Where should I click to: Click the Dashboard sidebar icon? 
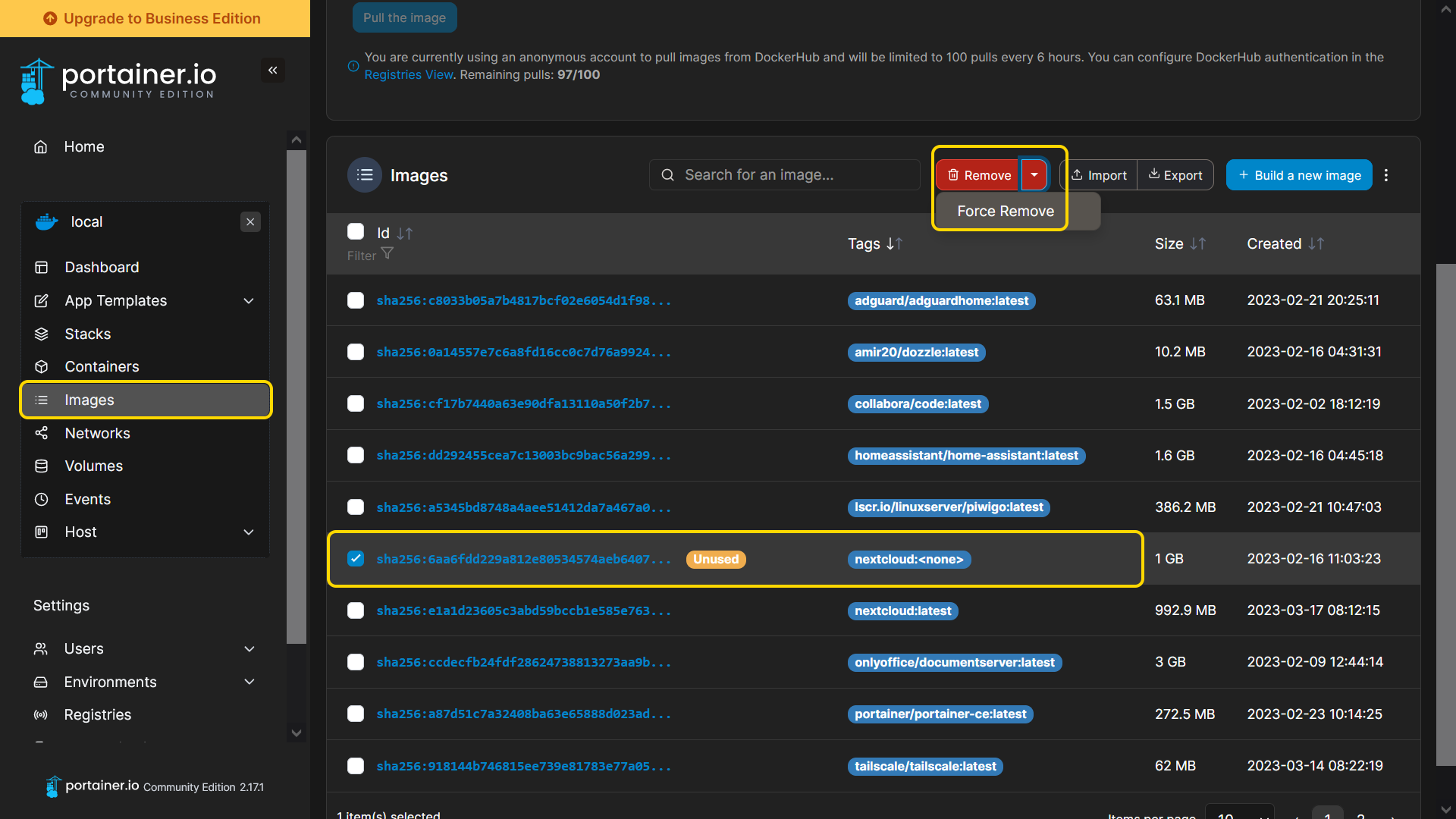pos(42,268)
